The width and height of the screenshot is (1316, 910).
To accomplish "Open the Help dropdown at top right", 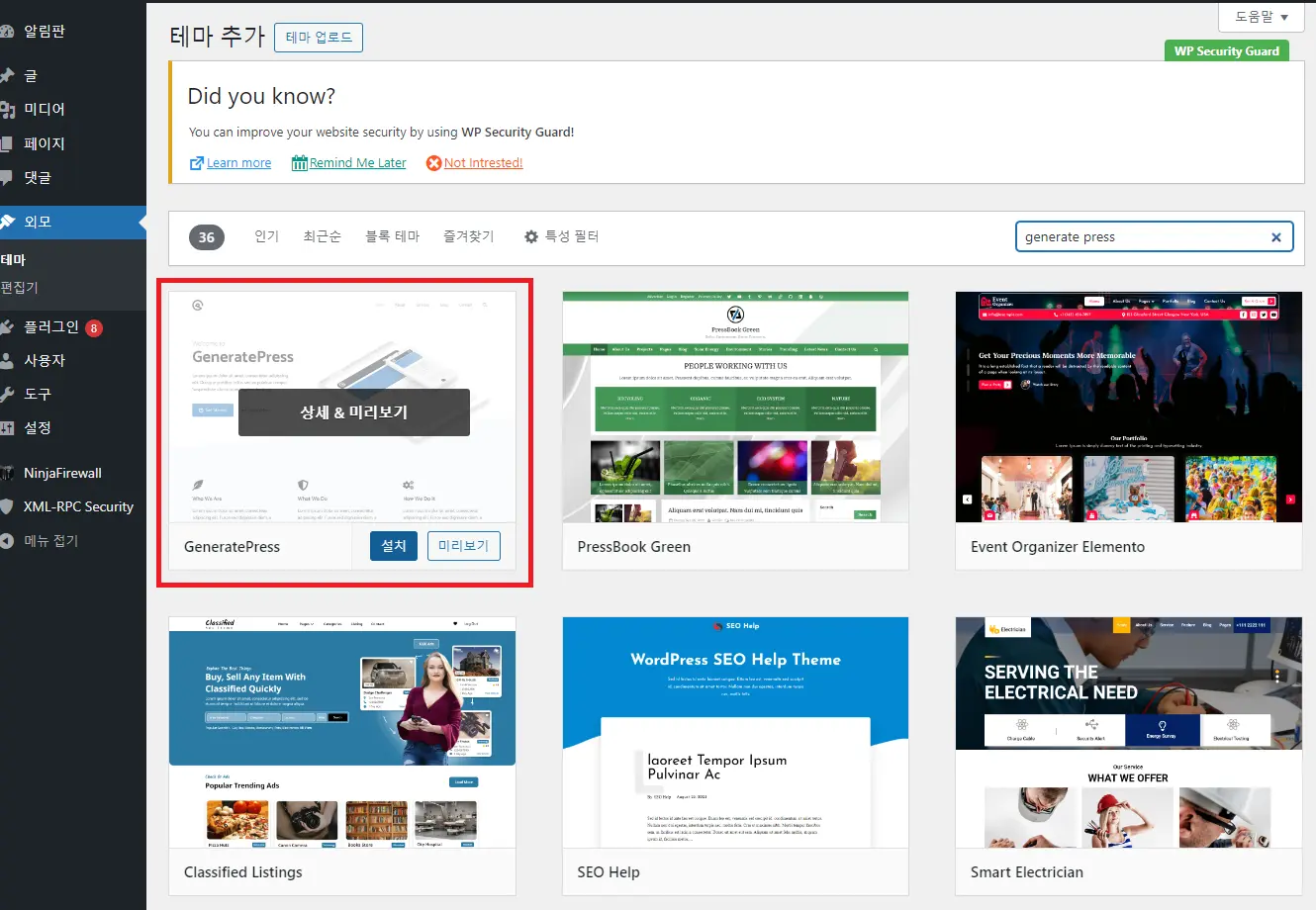I will coord(1261,17).
